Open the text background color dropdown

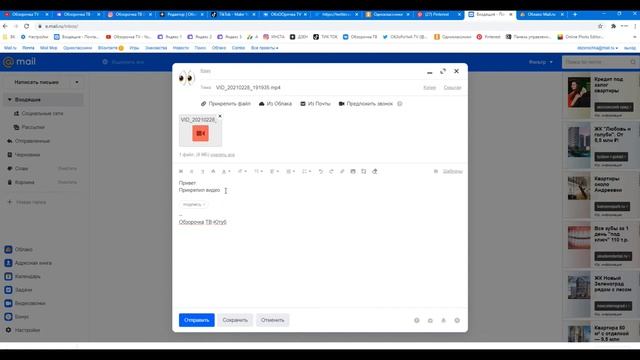(242, 171)
